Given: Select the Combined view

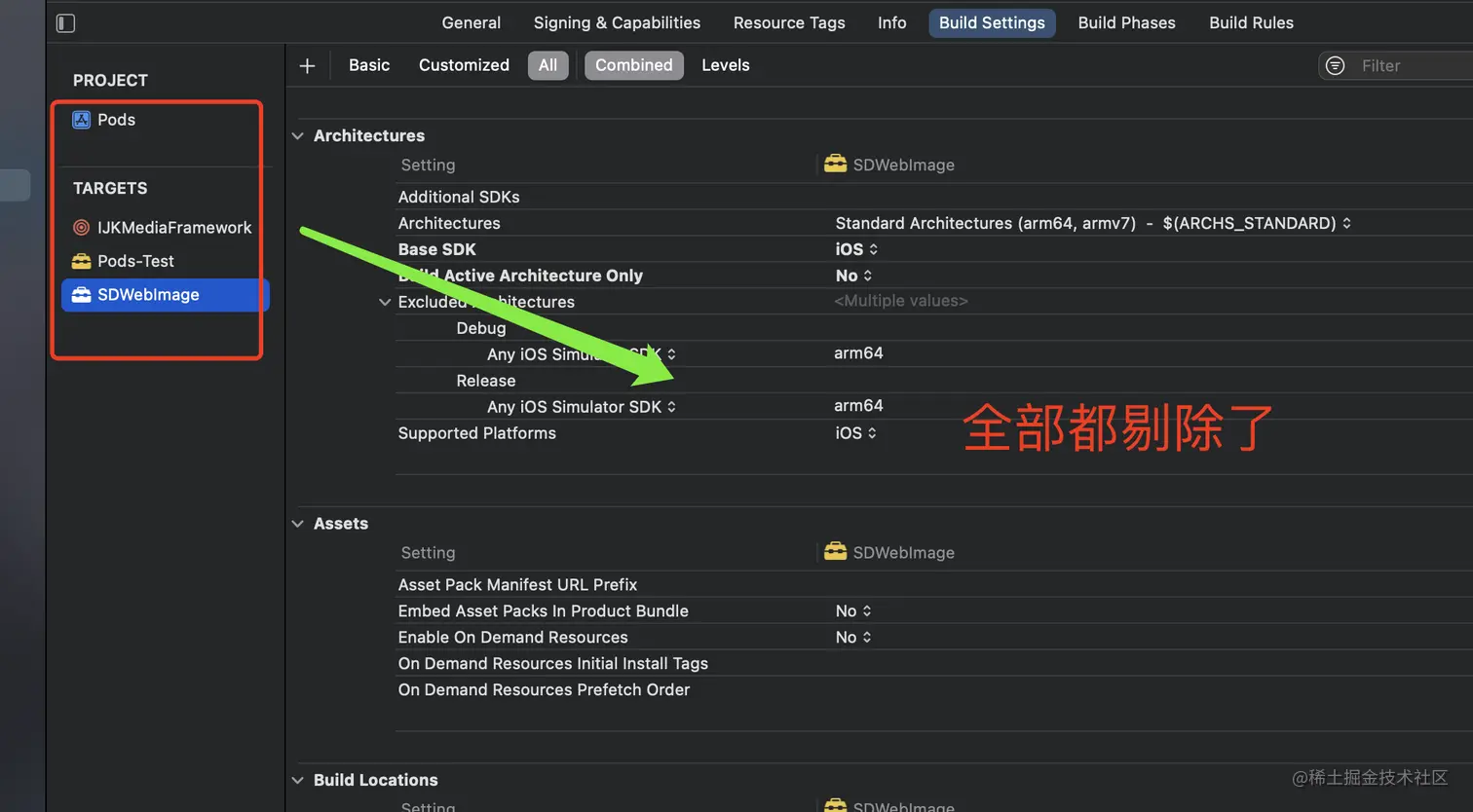Looking at the screenshot, I should 634,65.
